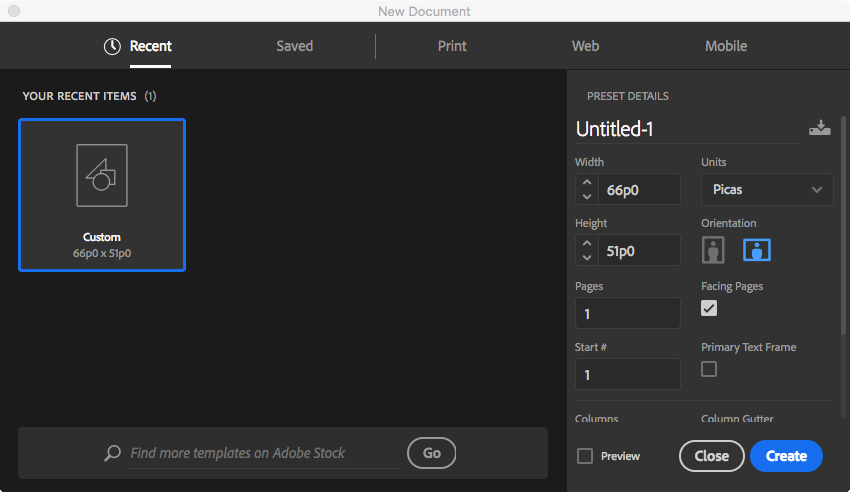Open the Units dropdown set to Picas
The width and height of the screenshot is (850, 492).
[767, 189]
